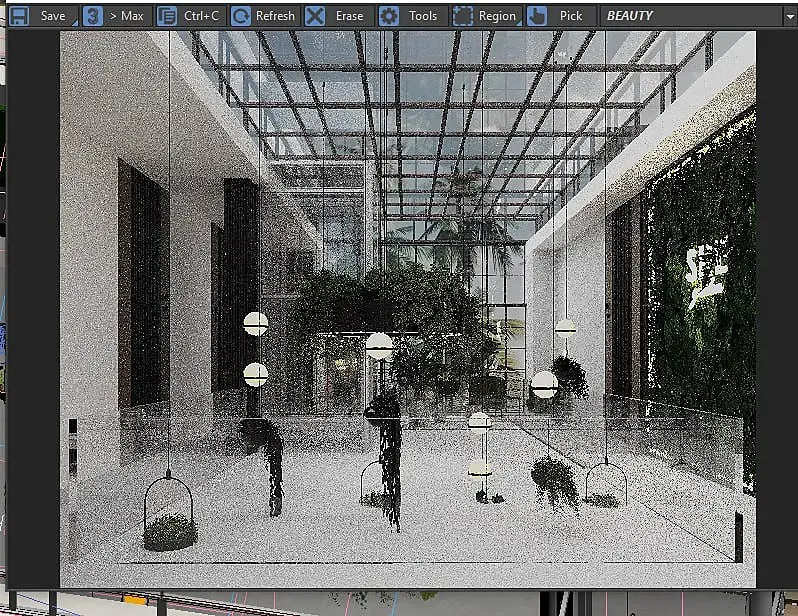Screen dimensions: 798x616
Task: Click the Pick pointing hand icon
Action: [x=537, y=16]
